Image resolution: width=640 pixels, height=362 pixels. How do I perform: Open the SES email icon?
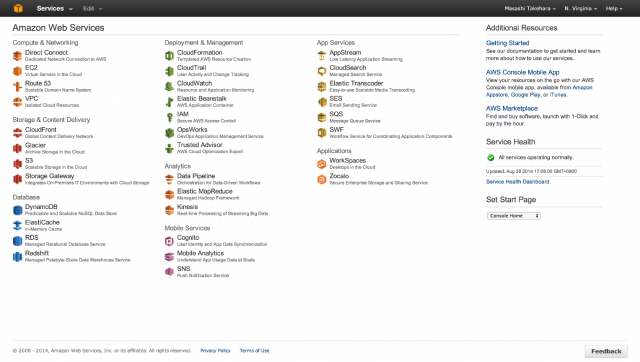pyautogui.click(x=322, y=102)
